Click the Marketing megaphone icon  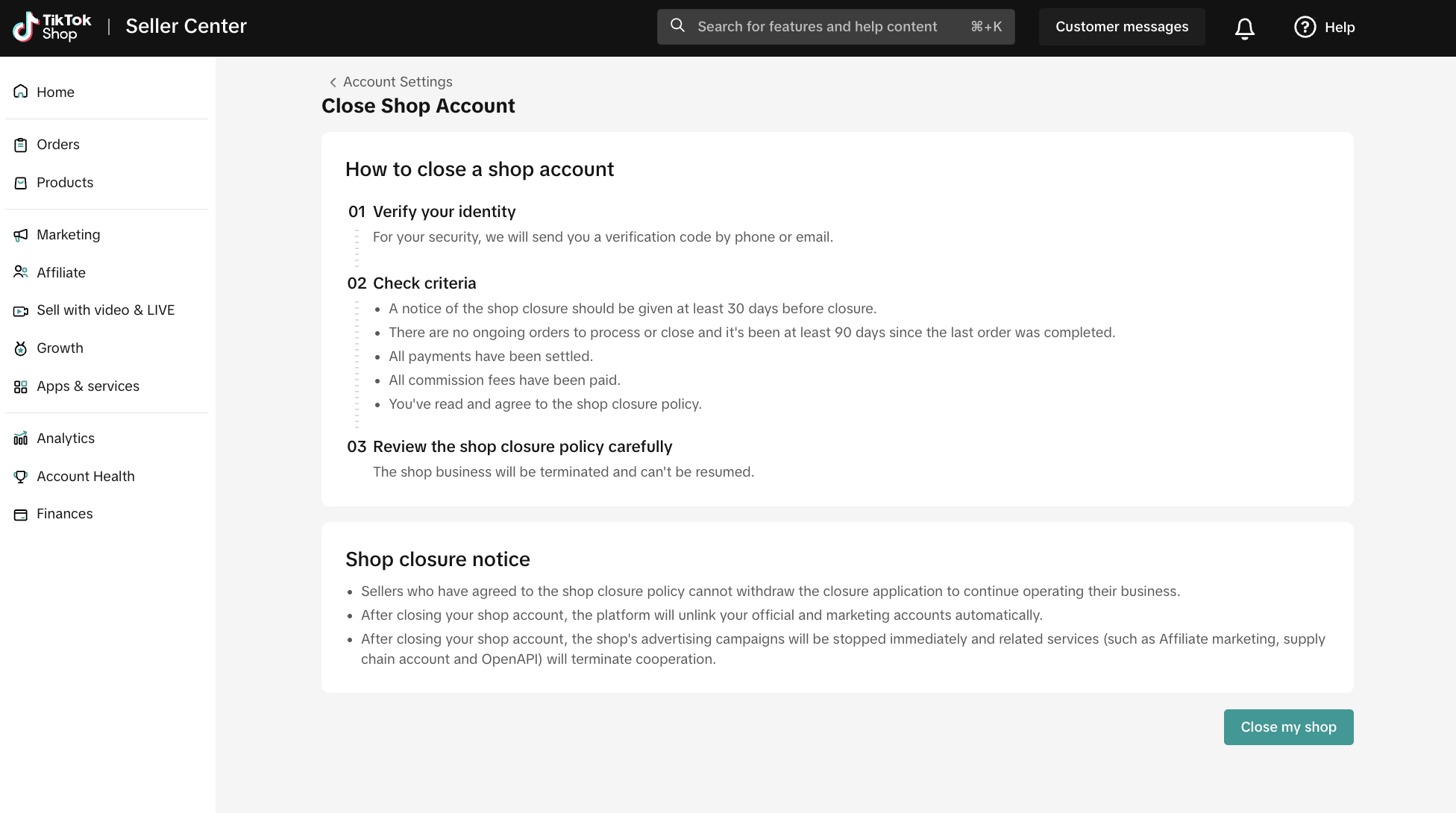point(21,235)
